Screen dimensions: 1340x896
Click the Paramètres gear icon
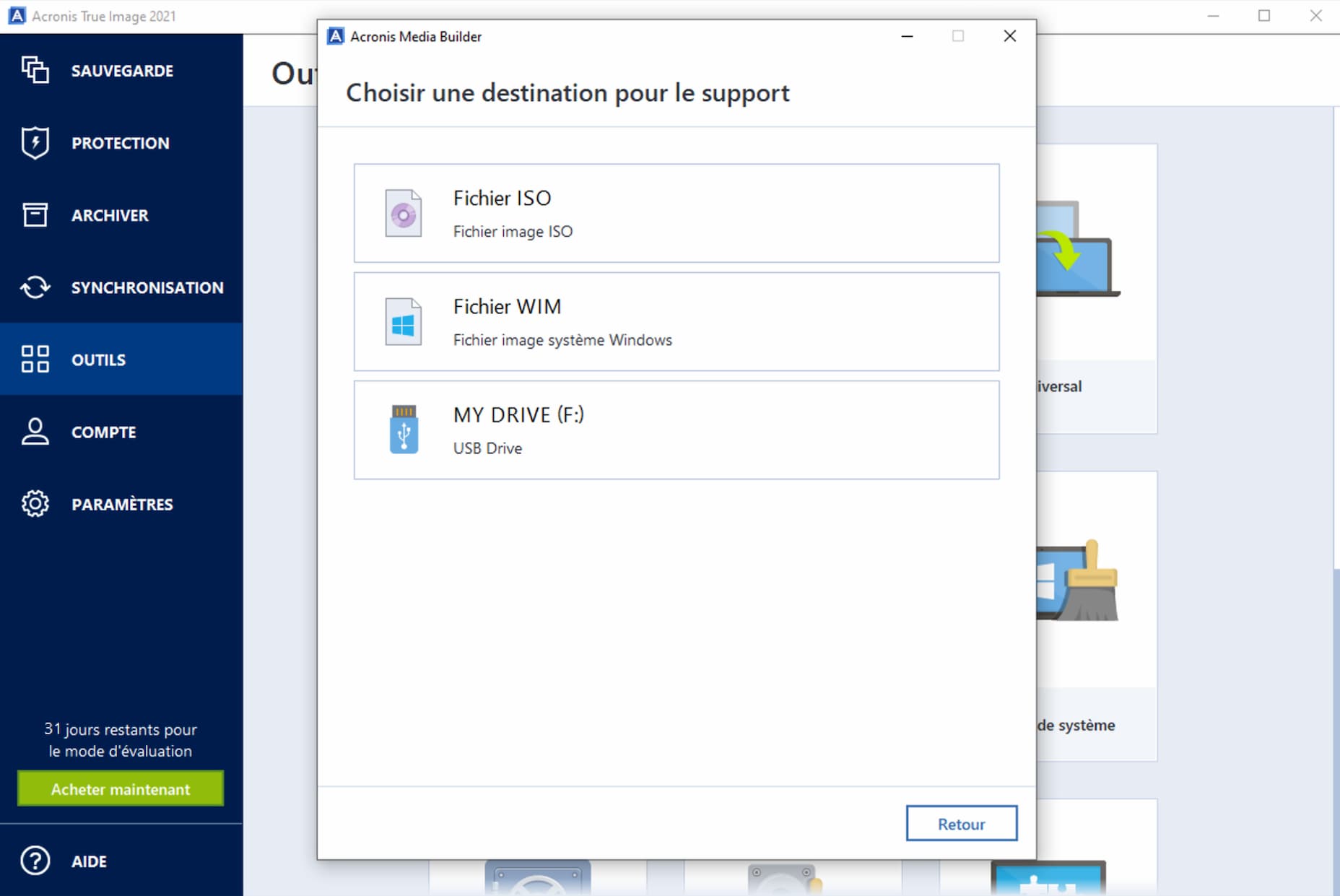35,503
